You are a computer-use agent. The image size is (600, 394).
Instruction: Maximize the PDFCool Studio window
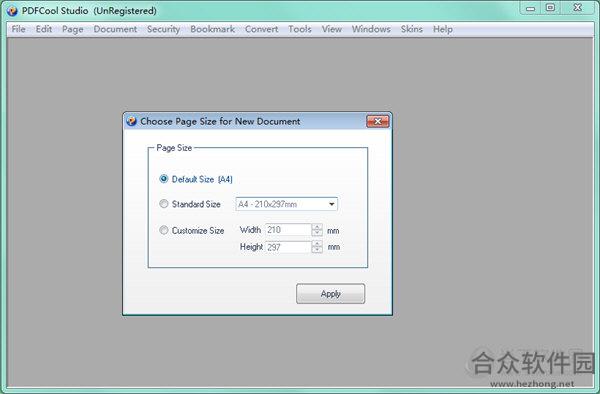[x=550, y=8]
